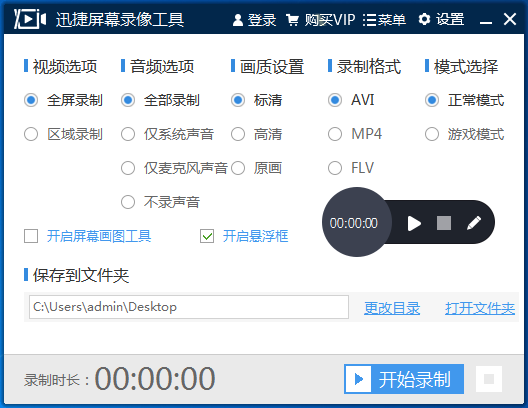Click the app logo in title bar

point(30,19)
